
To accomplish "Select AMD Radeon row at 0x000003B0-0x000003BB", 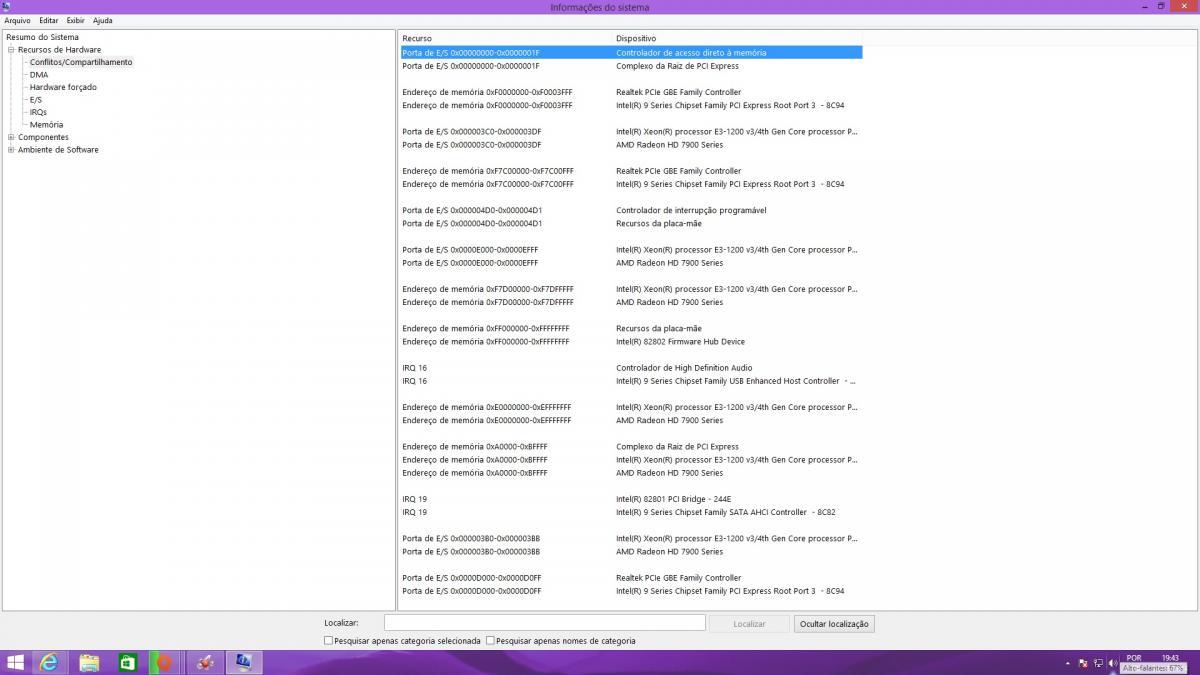I will [630, 551].
